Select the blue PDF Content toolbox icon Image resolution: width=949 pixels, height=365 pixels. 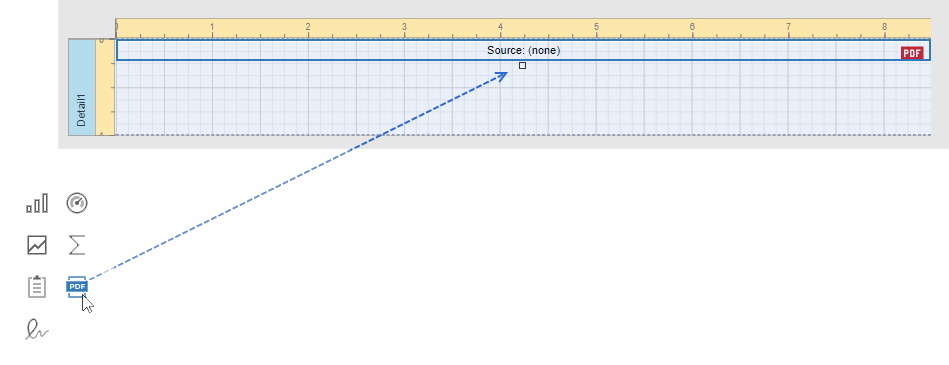[77, 286]
